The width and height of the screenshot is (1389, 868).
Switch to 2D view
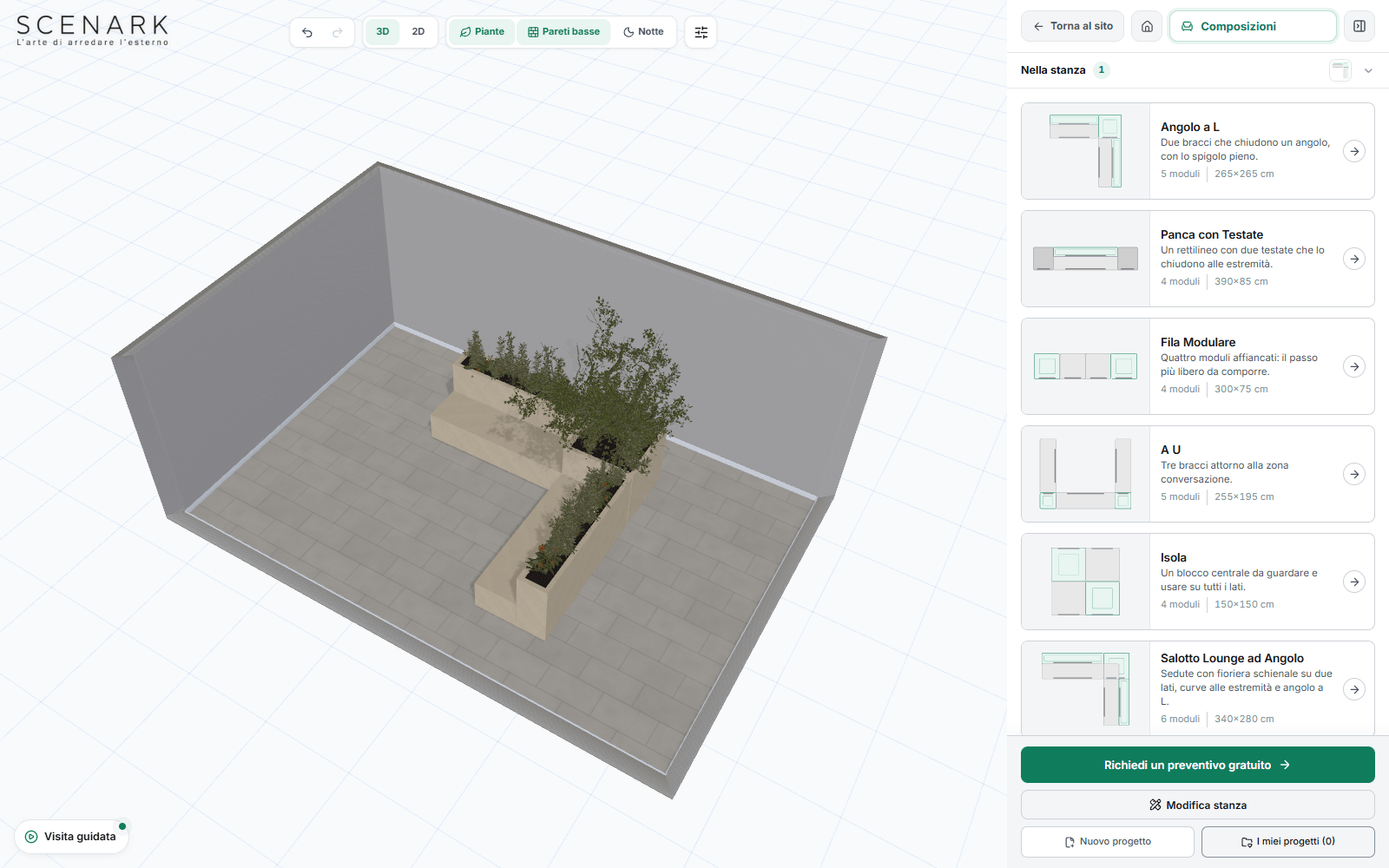point(418,32)
